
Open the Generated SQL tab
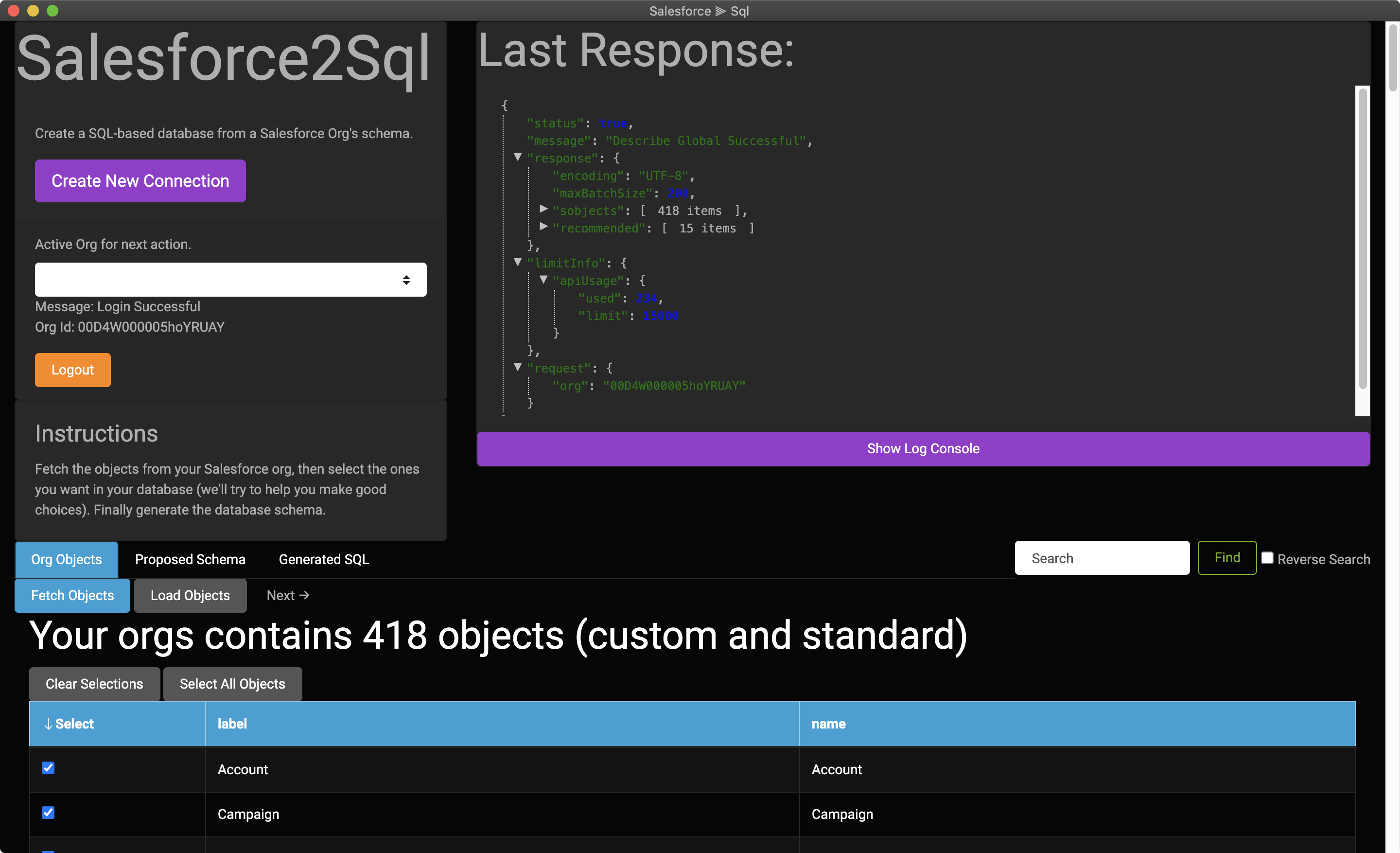click(x=323, y=559)
